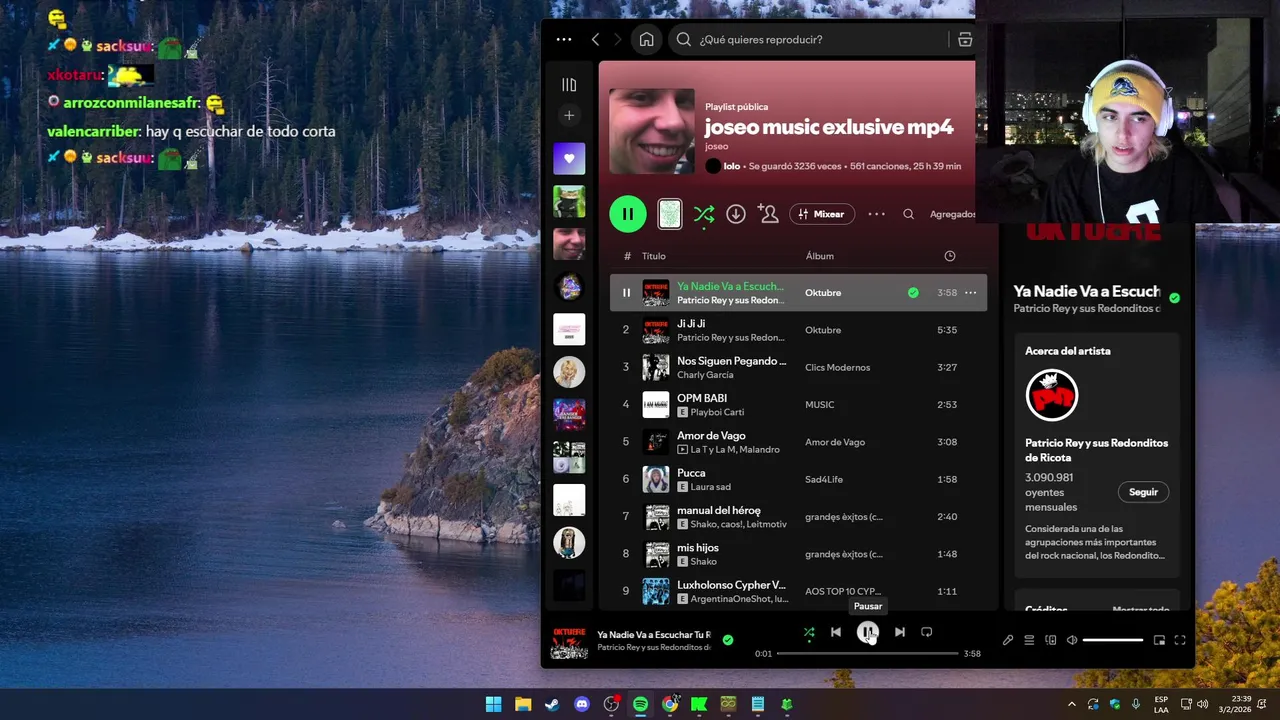
Task: Download the playlist
Action: coord(736,214)
